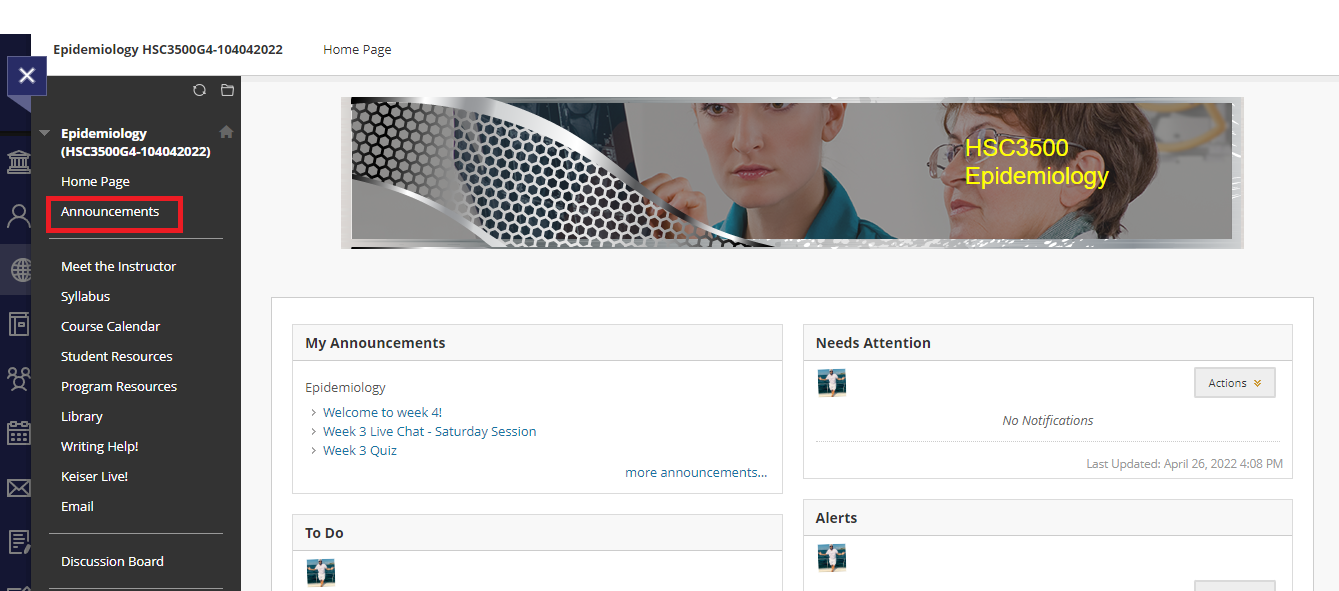Image resolution: width=1339 pixels, height=591 pixels.
Task: Click the home icon beside Epidemiology
Action: pyautogui.click(x=226, y=132)
